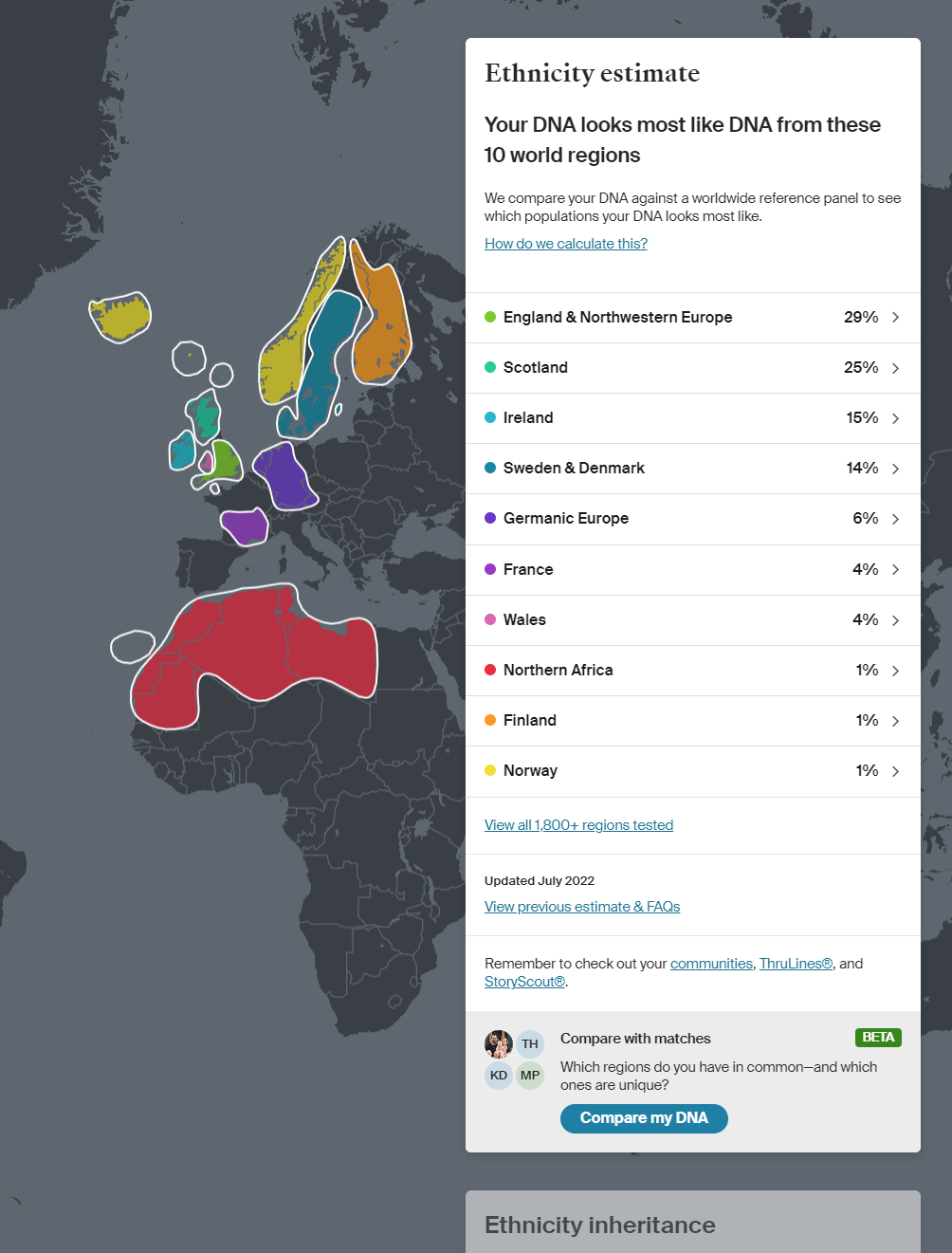952x1253 pixels.
Task: Open 'View previous estimate & FAQs'
Action: 581,906
